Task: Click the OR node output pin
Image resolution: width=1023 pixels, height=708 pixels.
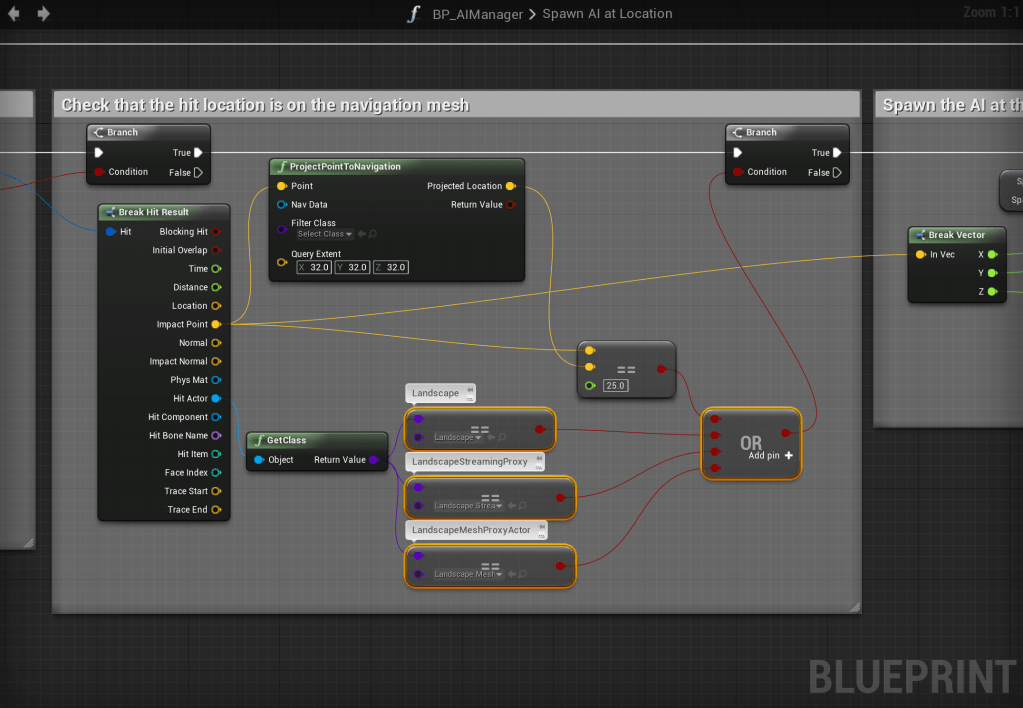Action: pyautogui.click(x=786, y=434)
